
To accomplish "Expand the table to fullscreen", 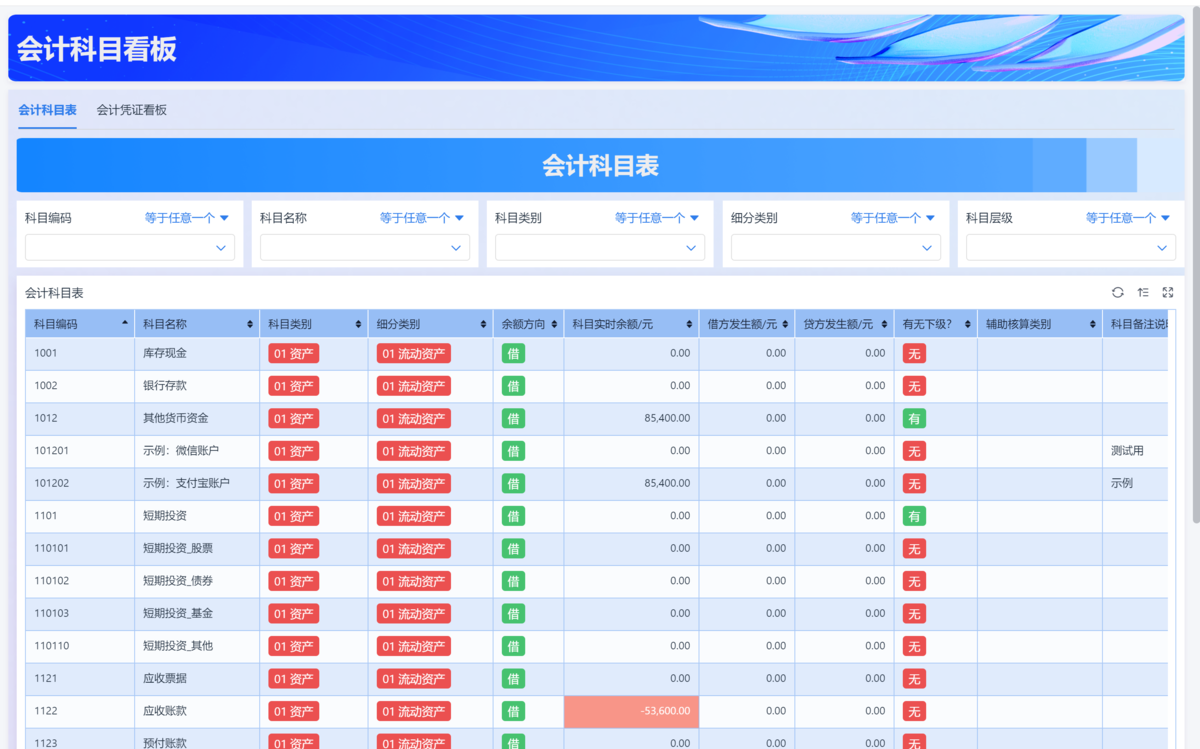I will coord(1168,292).
